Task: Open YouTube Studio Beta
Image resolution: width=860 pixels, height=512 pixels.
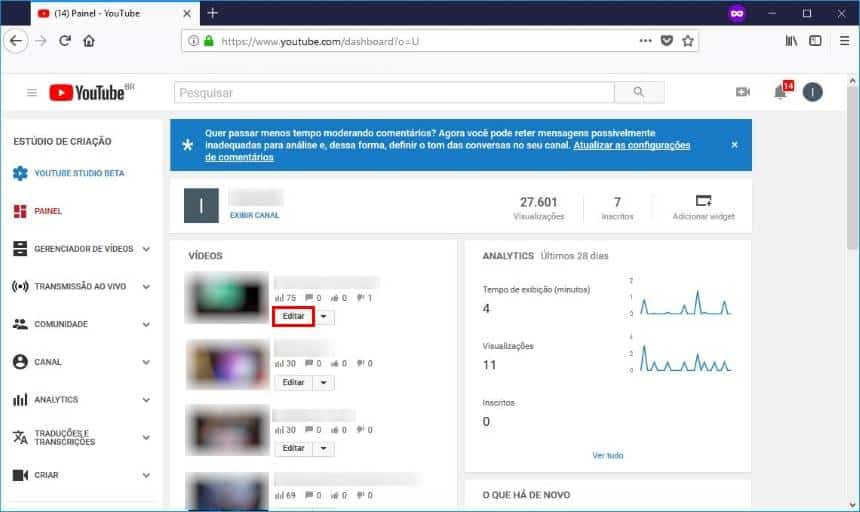Action: point(79,173)
